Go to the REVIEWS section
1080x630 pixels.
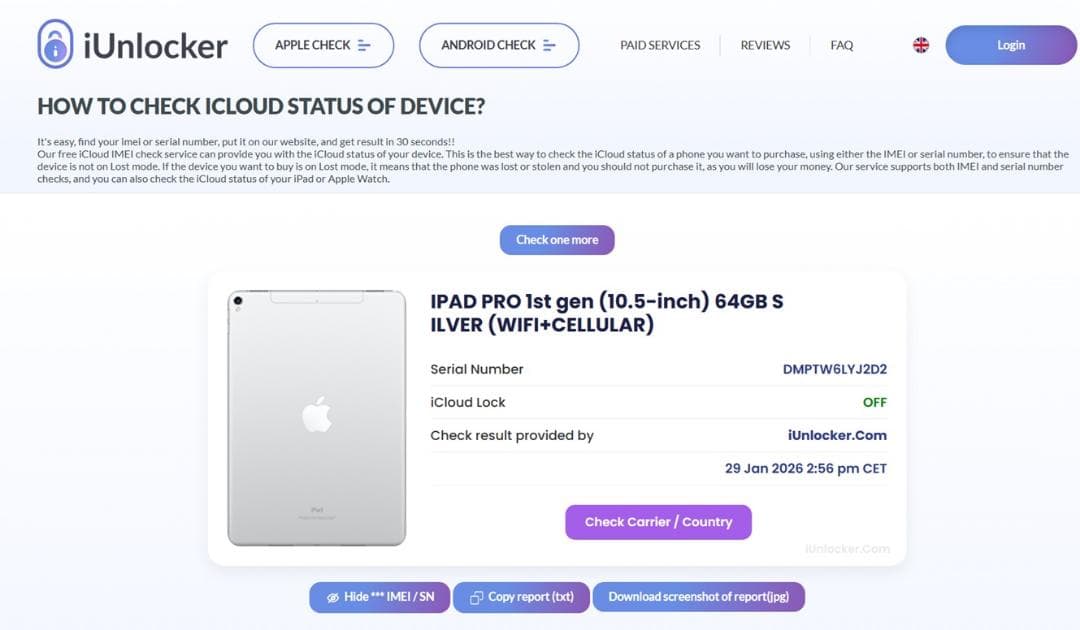click(x=765, y=45)
